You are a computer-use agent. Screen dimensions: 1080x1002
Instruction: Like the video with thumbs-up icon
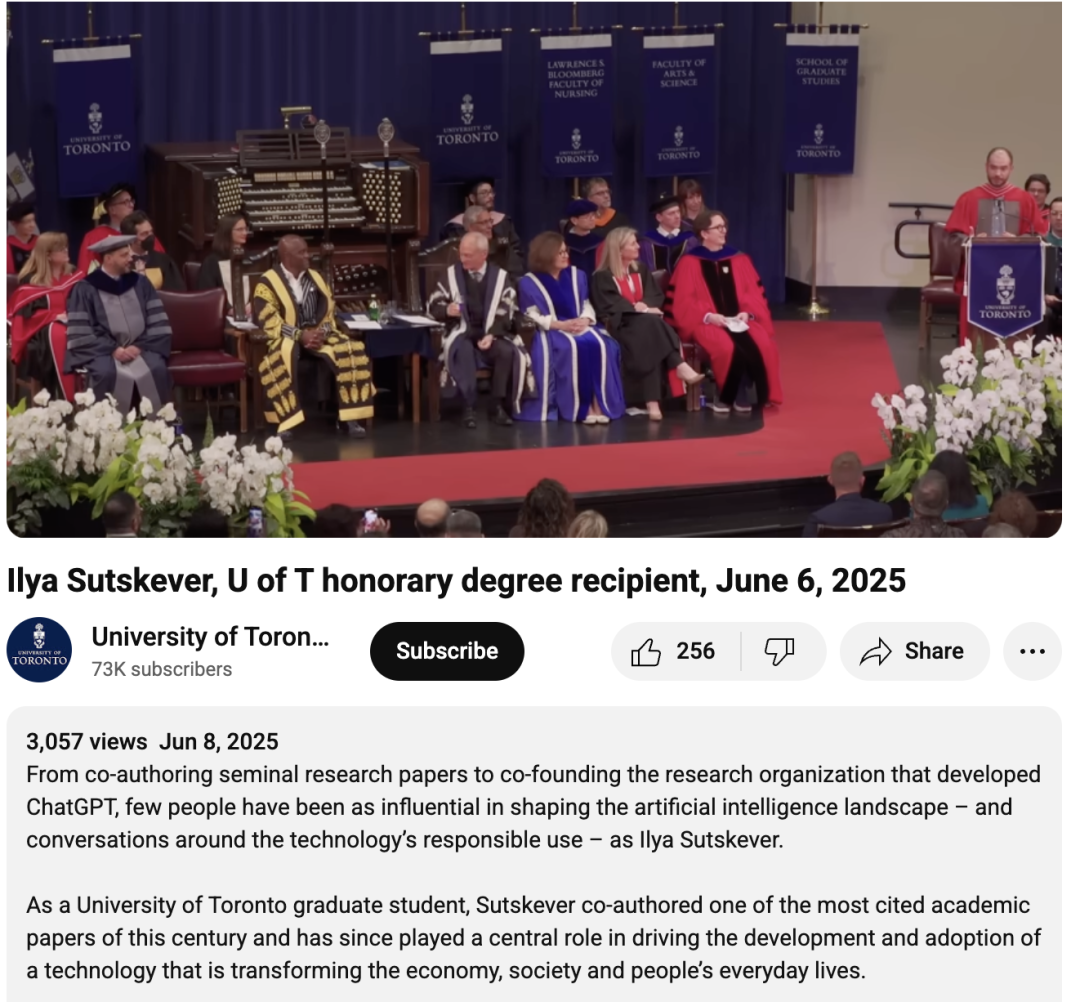pyautogui.click(x=645, y=651)
